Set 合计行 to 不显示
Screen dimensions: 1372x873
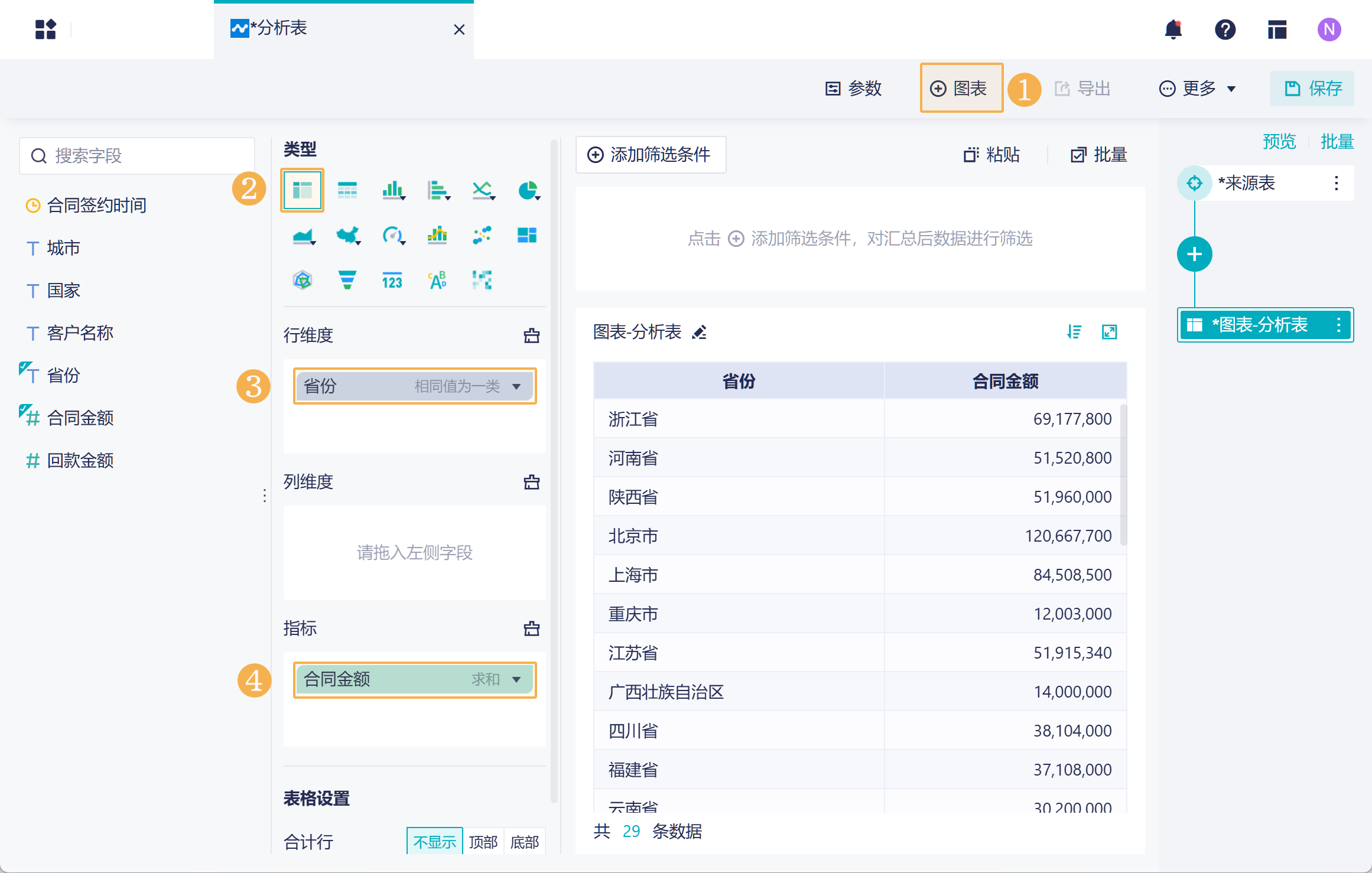434,841
